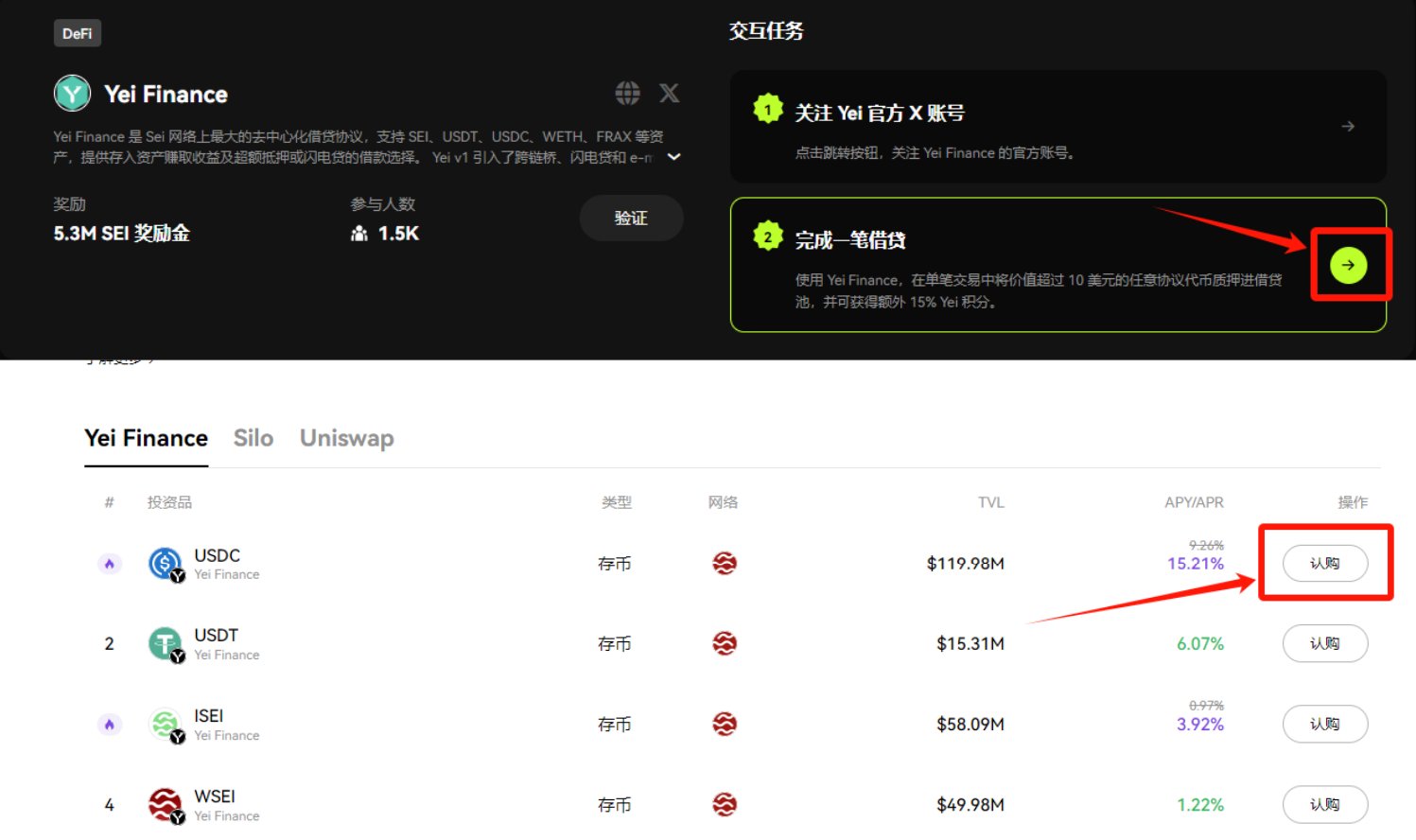Click the Yei Finance logo icon
This screenshot has height=840, width=1416.
[72, 94]
